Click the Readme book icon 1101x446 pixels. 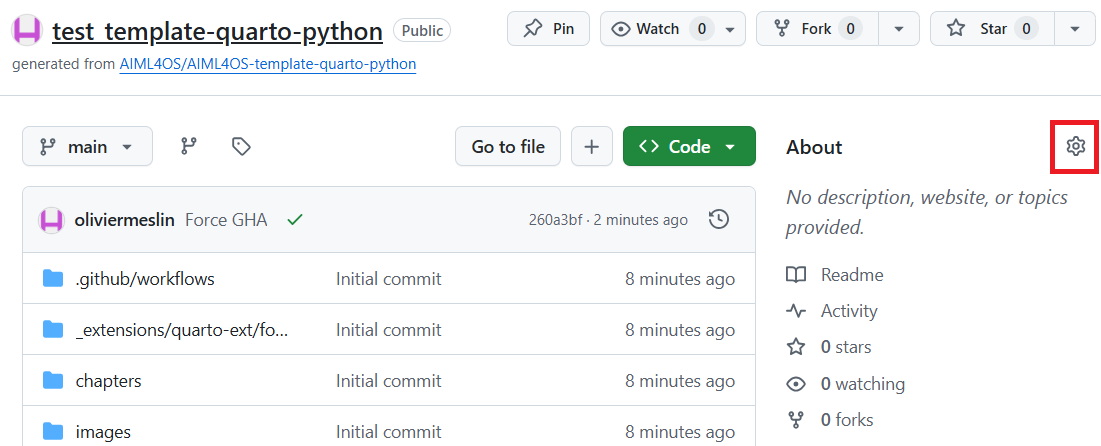pos(796,275)
